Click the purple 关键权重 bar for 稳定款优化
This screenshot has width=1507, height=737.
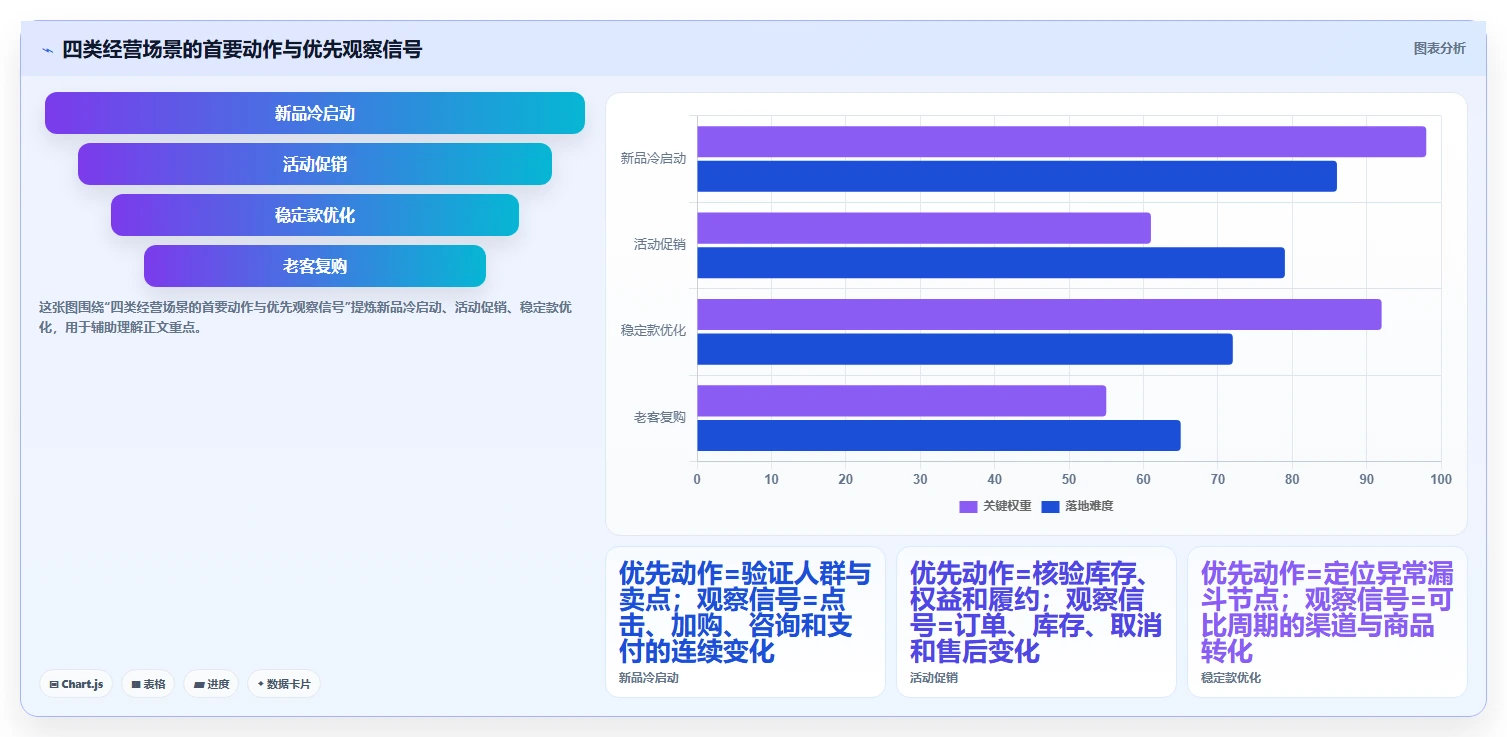1039,314
